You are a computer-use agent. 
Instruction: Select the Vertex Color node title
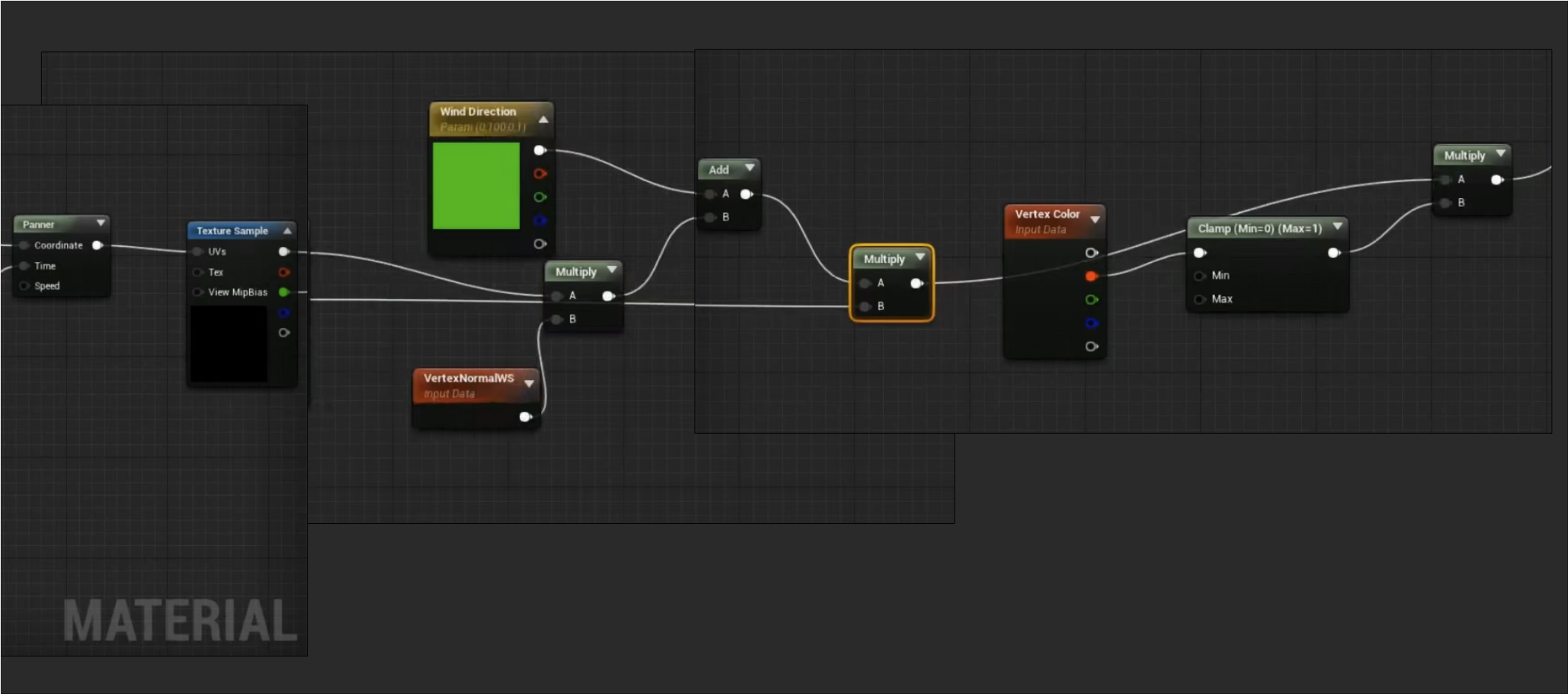pyautogui.click(x=1047, y=214)
